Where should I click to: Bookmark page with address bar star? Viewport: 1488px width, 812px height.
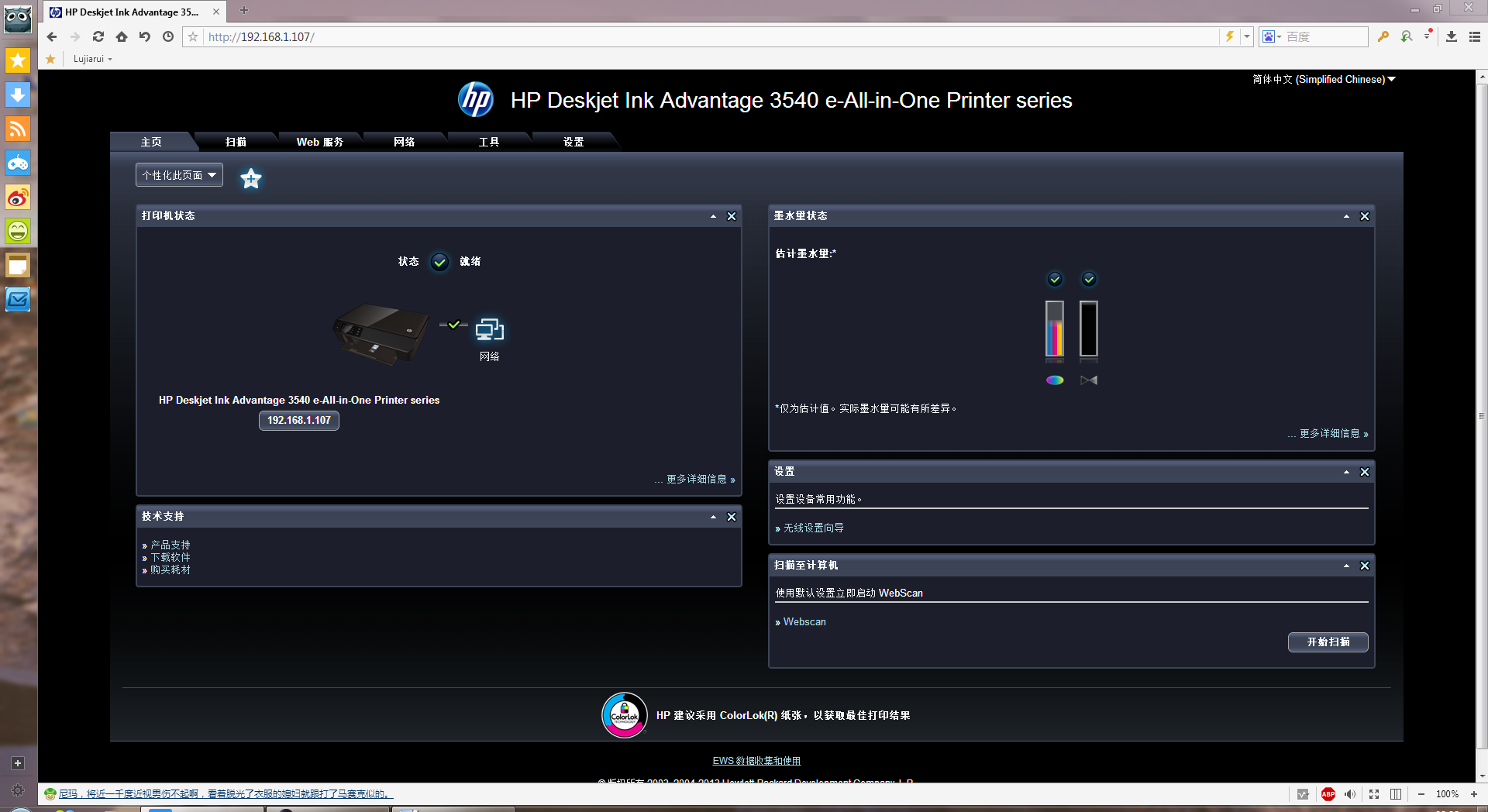click(x=193, y=36)
